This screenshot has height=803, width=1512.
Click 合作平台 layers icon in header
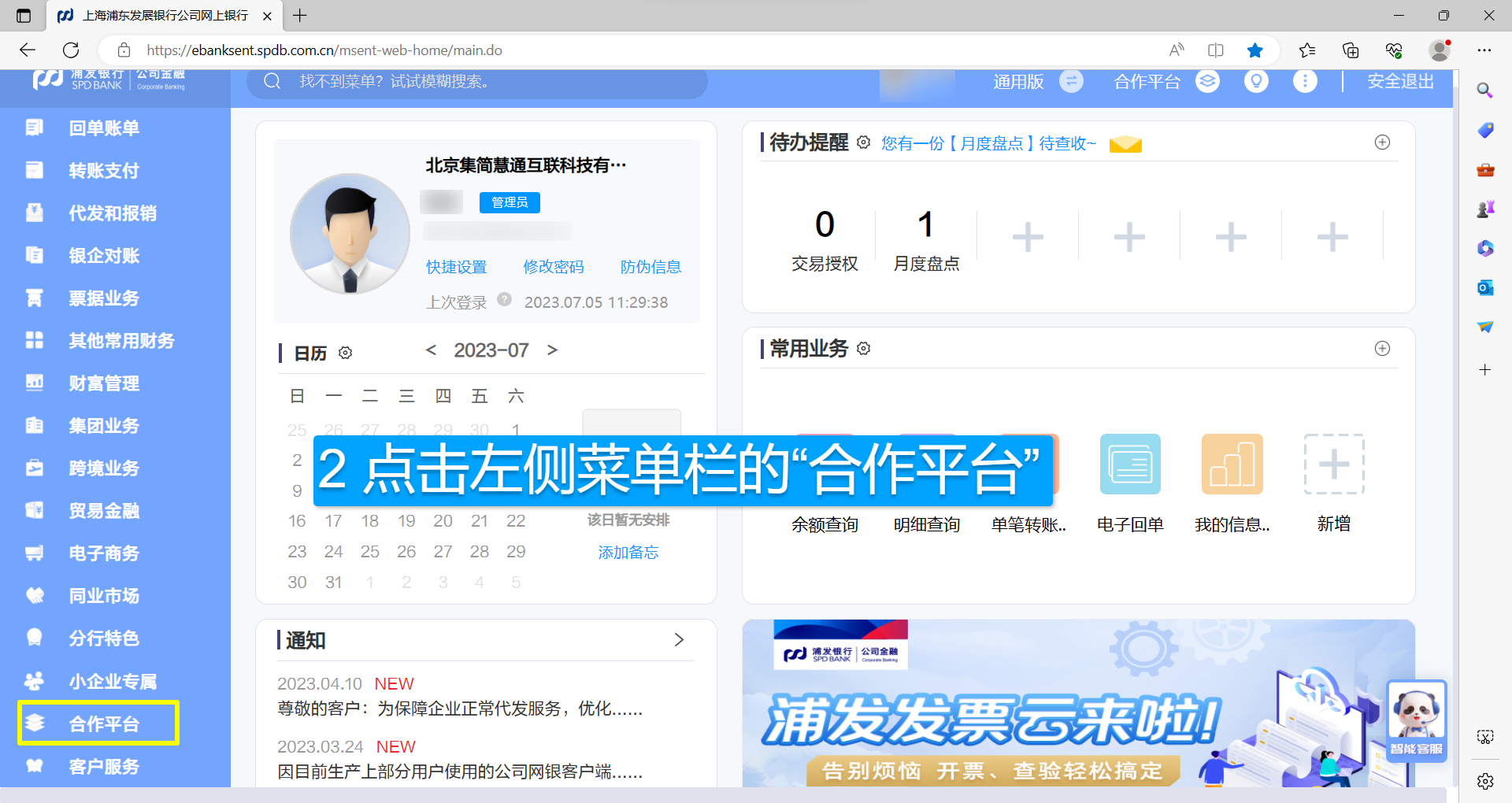tap(1208, 81)
